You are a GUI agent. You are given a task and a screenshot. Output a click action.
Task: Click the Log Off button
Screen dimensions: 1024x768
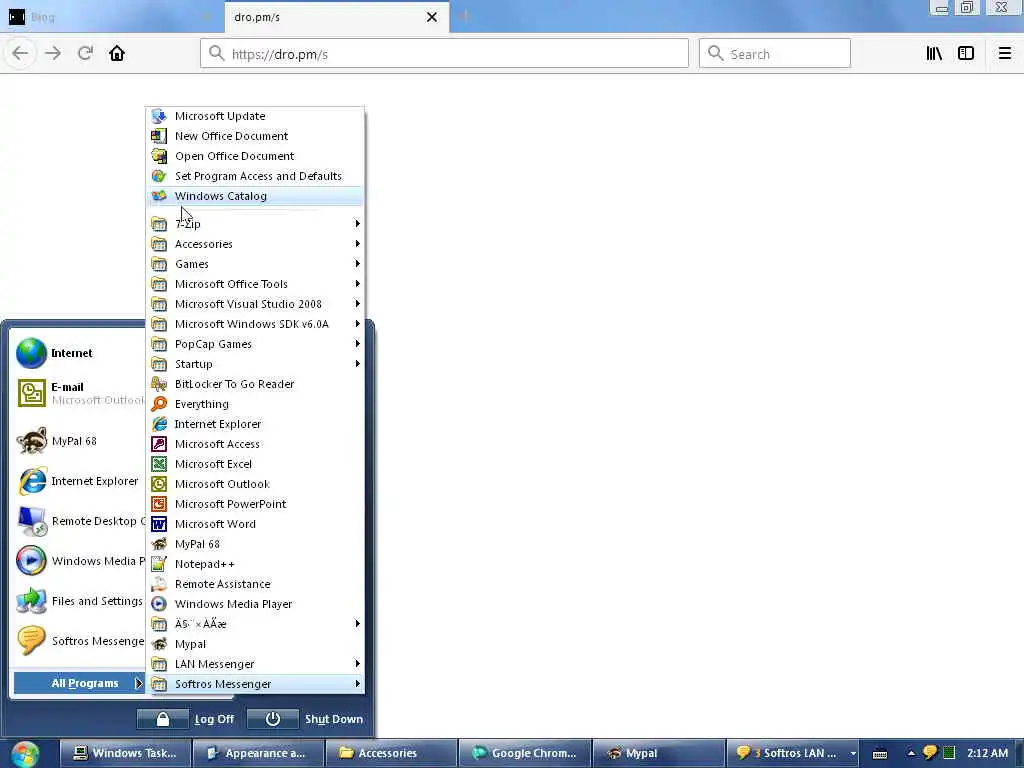[185, 719]
